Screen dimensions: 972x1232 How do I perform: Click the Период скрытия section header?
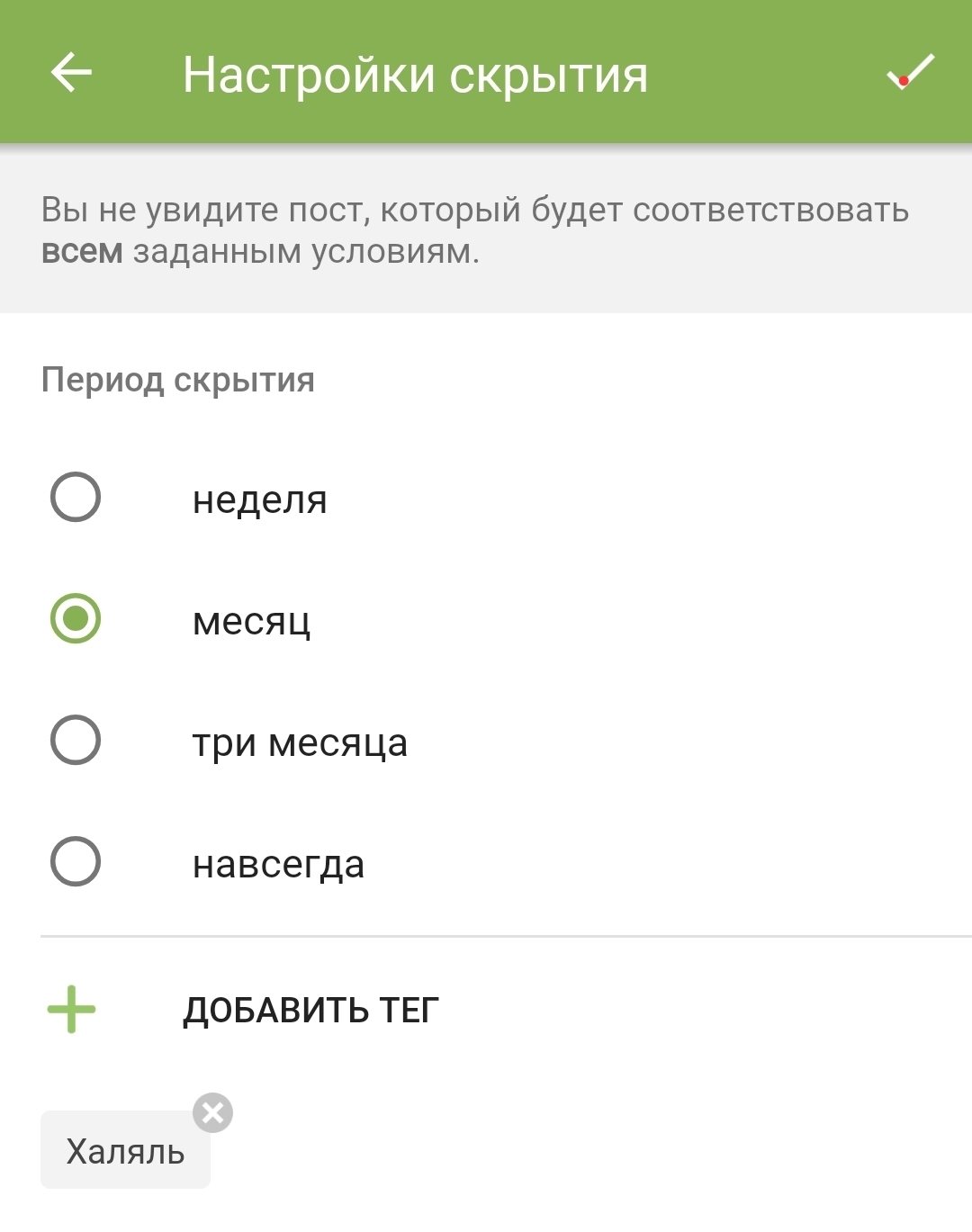point(178,380)
